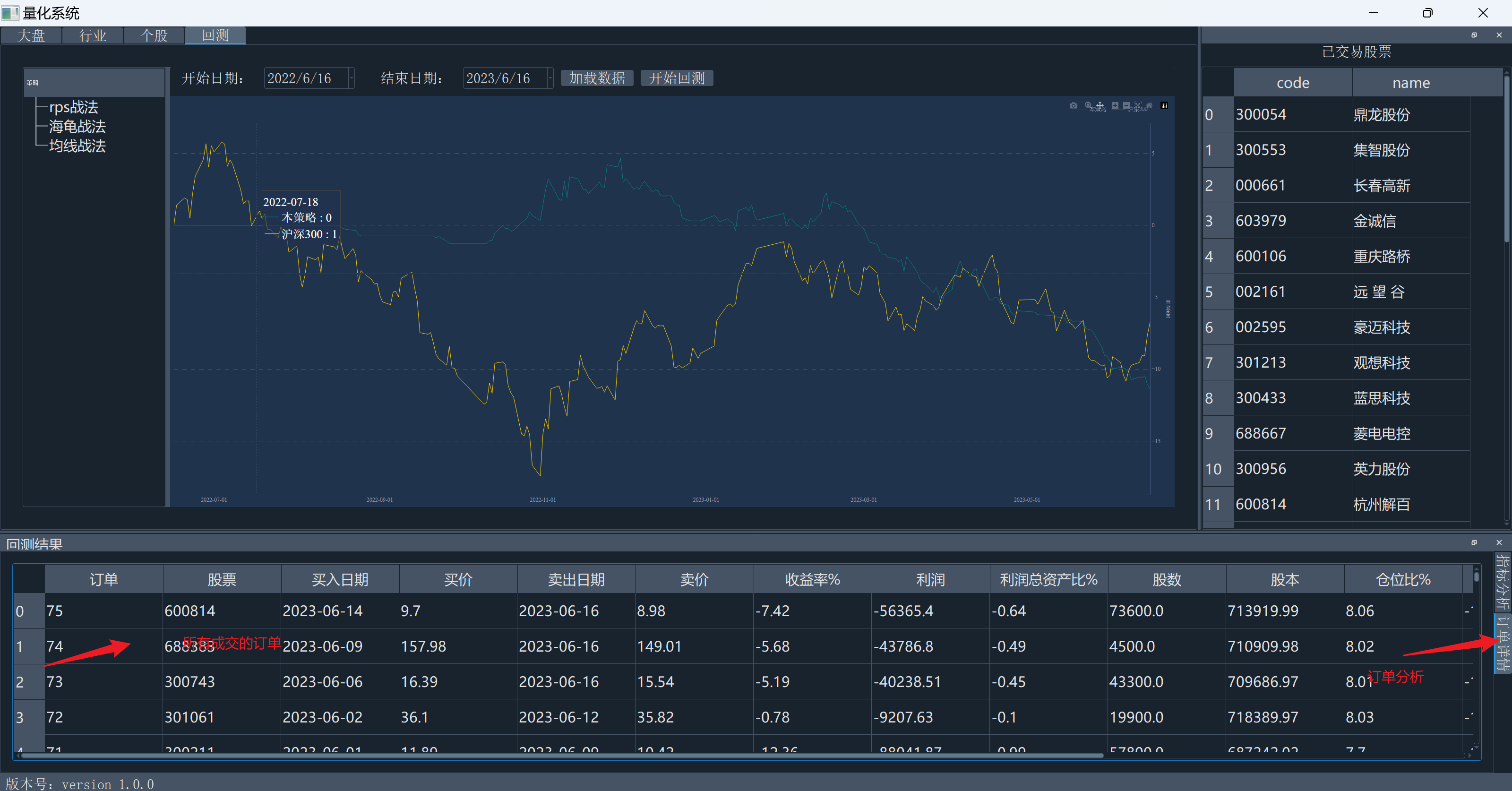The image size is (1512, 791).
Task: Sort stocks by the code column header
Action: pyautogui.click(x=1293, y=83)
